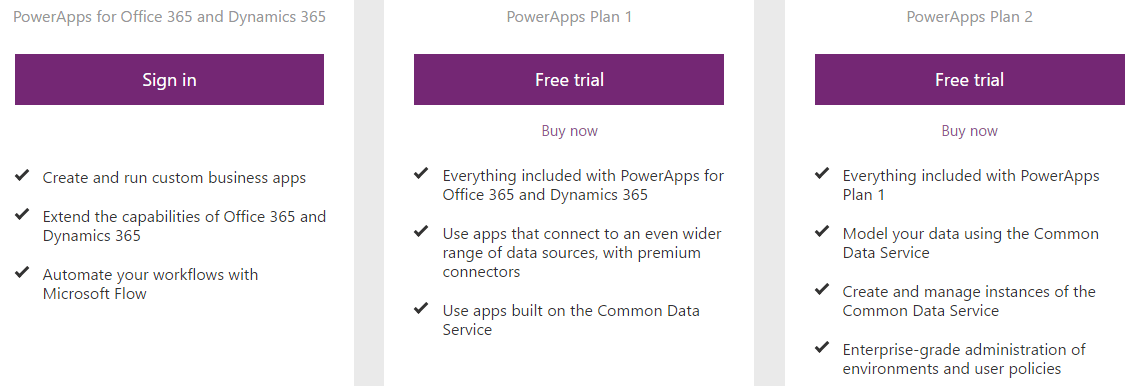Start the PowerApps Plan 1 free trial
Screen dimensions: 1140x386
[x=569, y=79]
